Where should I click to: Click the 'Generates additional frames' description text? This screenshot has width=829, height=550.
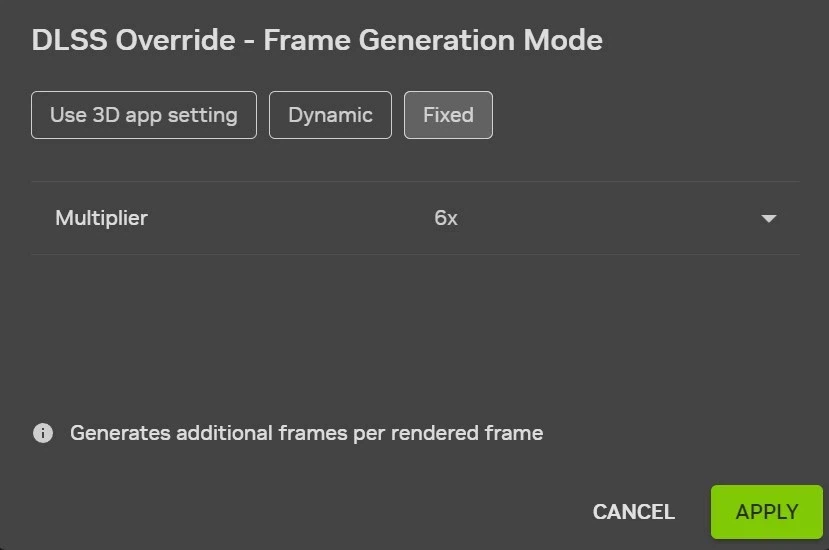coord(306,433)
